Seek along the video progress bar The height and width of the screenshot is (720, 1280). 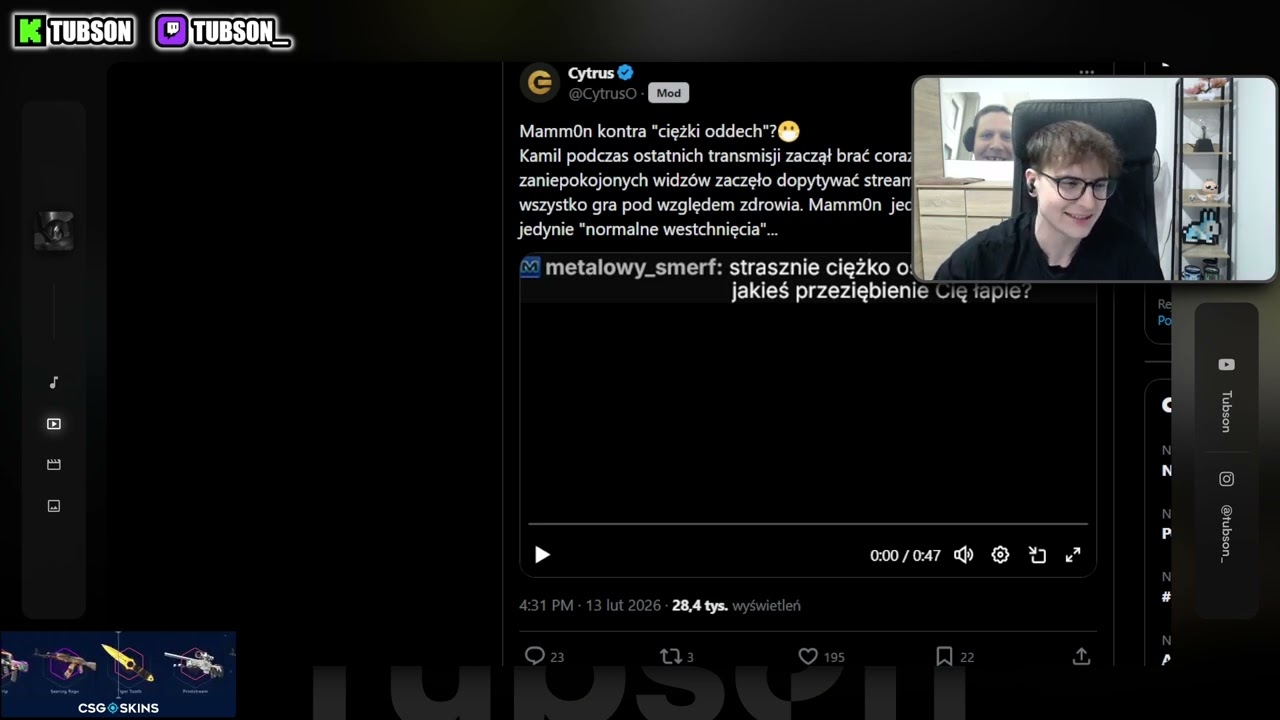(x=808, y=524)
